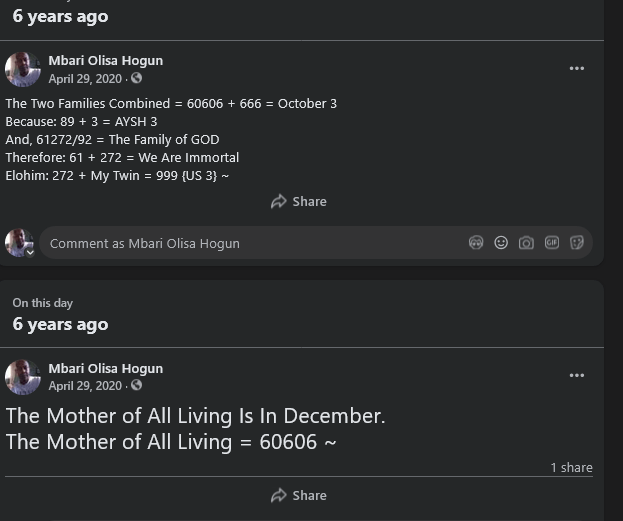Switch commenting identity via avatar dropdown arrow

30,252
